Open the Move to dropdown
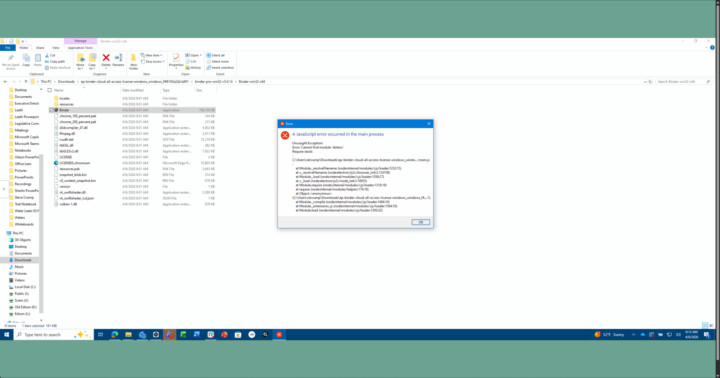 [80, 62]
